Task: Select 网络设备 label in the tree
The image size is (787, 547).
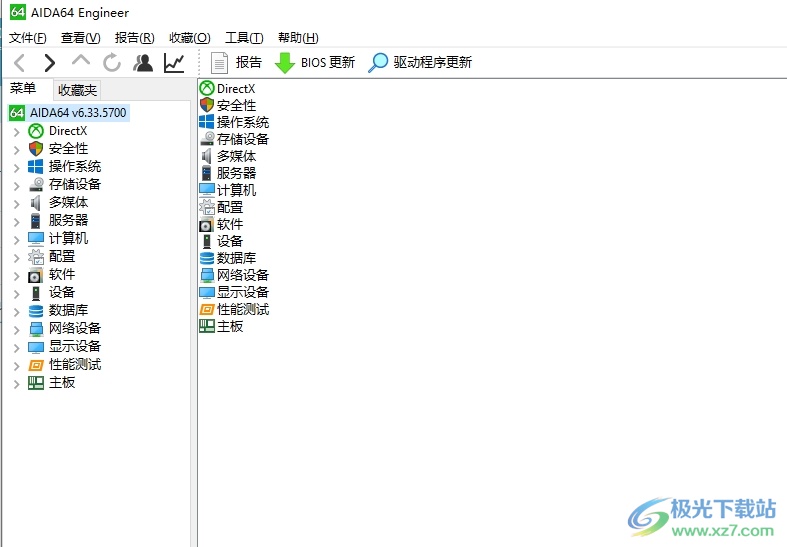Action: (x=75, y=329)
